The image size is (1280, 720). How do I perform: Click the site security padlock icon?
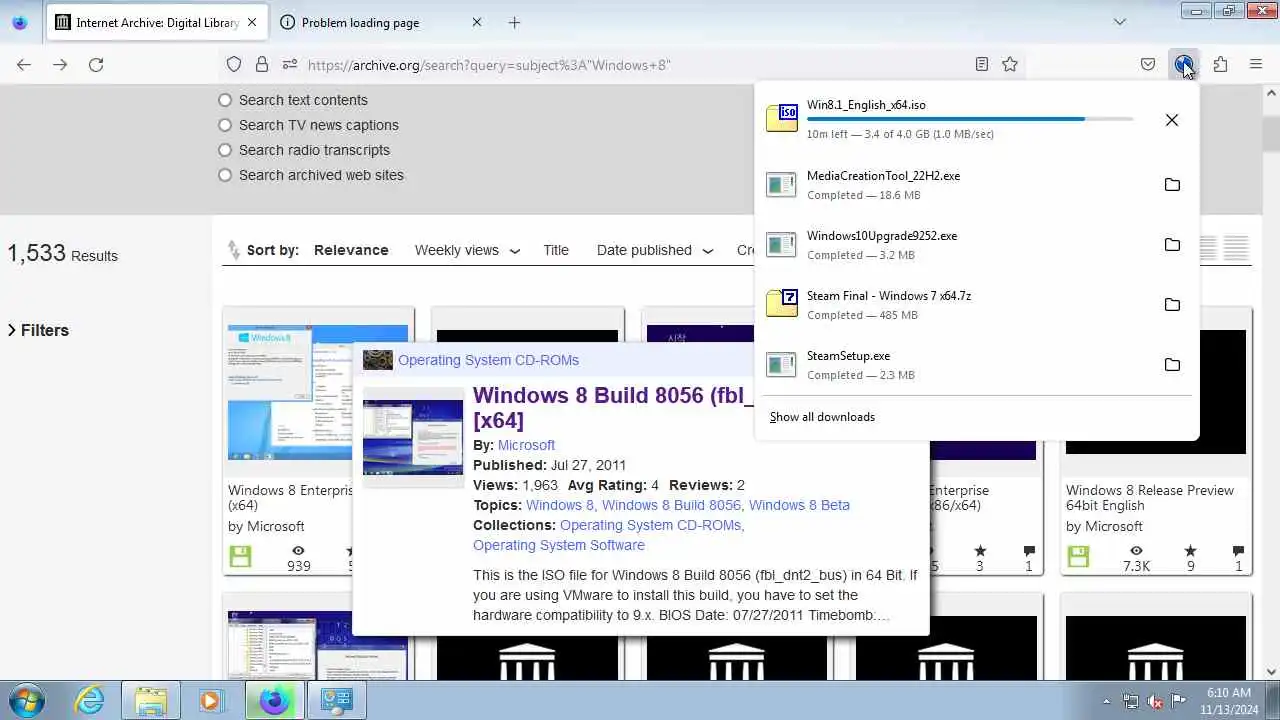262,64
